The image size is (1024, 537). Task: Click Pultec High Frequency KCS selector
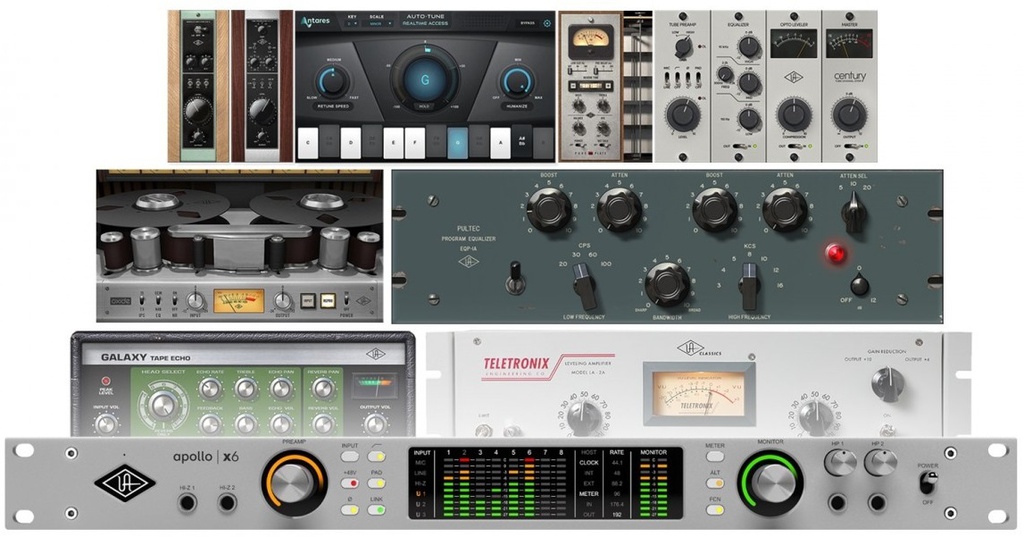click(x=748, y=285)
